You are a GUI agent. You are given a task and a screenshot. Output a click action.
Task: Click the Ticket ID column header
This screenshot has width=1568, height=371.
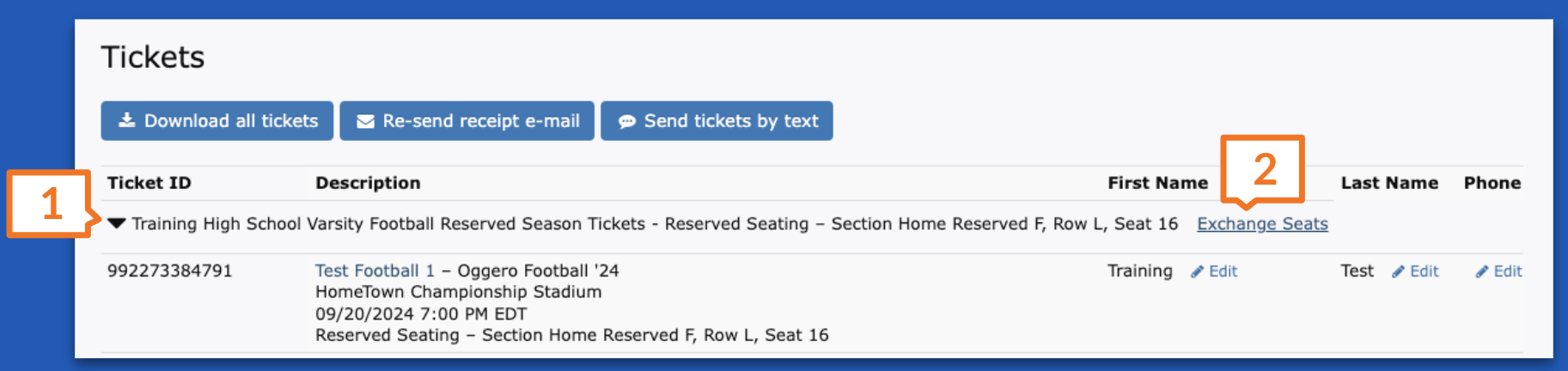pyautogui.click(x=149, y=183)
